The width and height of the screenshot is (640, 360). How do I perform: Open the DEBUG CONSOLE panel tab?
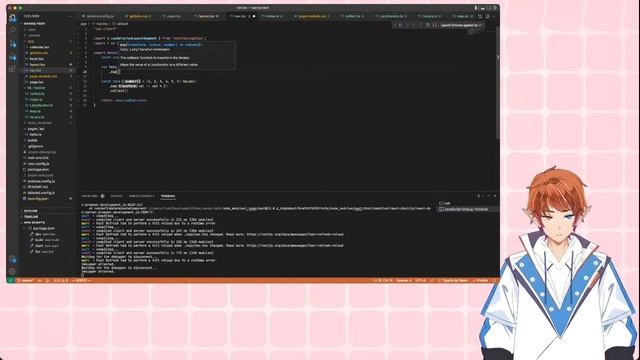(142, 196)
